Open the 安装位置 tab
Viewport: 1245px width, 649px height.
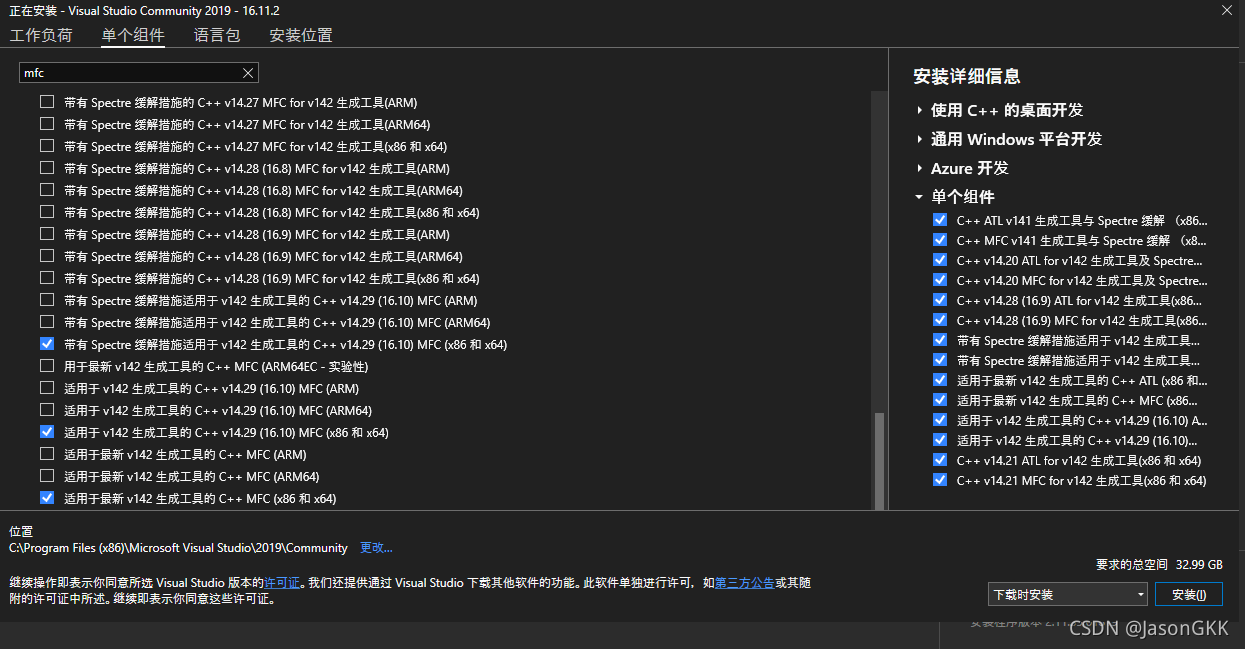301,35
